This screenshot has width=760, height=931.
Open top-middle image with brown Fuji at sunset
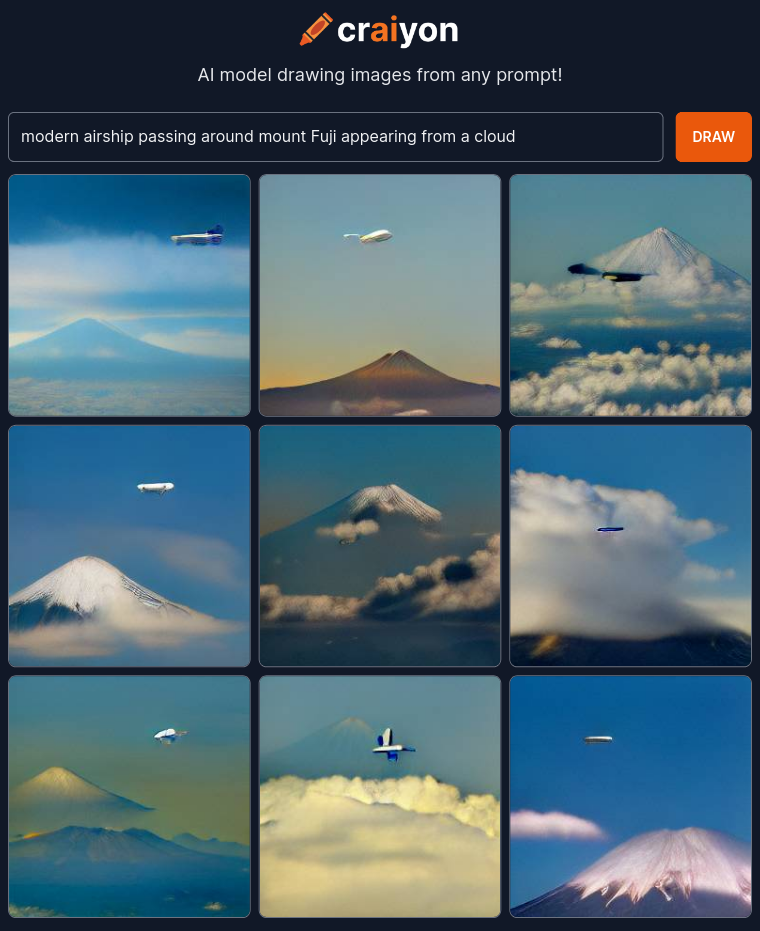[x=380, y=295]
